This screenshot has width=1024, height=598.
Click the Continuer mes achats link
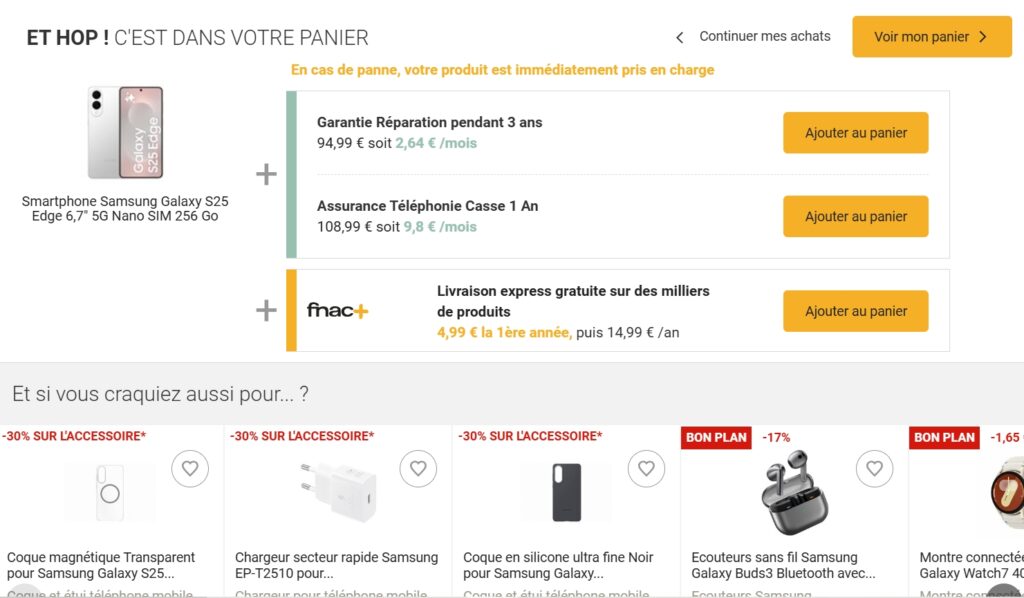[x=764, y=36]
